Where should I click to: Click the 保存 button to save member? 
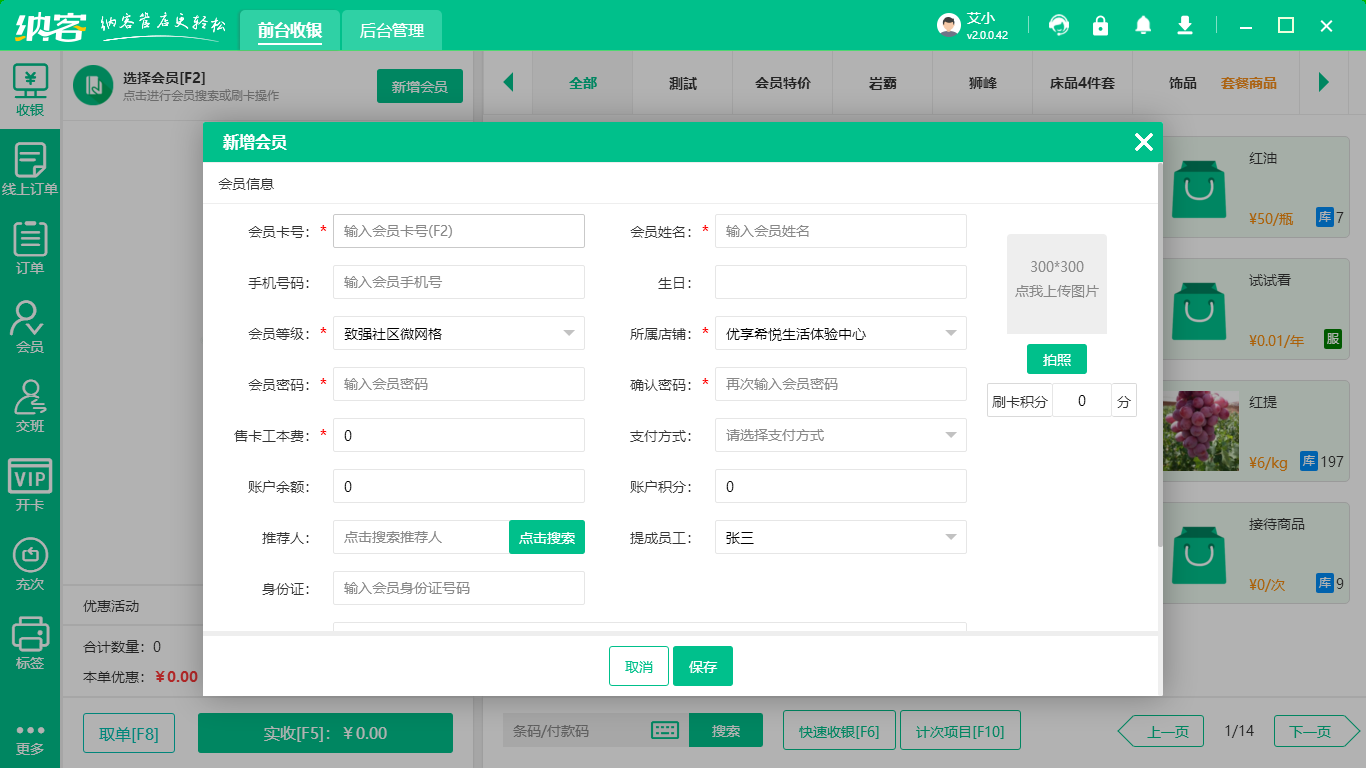click(703, 665)
